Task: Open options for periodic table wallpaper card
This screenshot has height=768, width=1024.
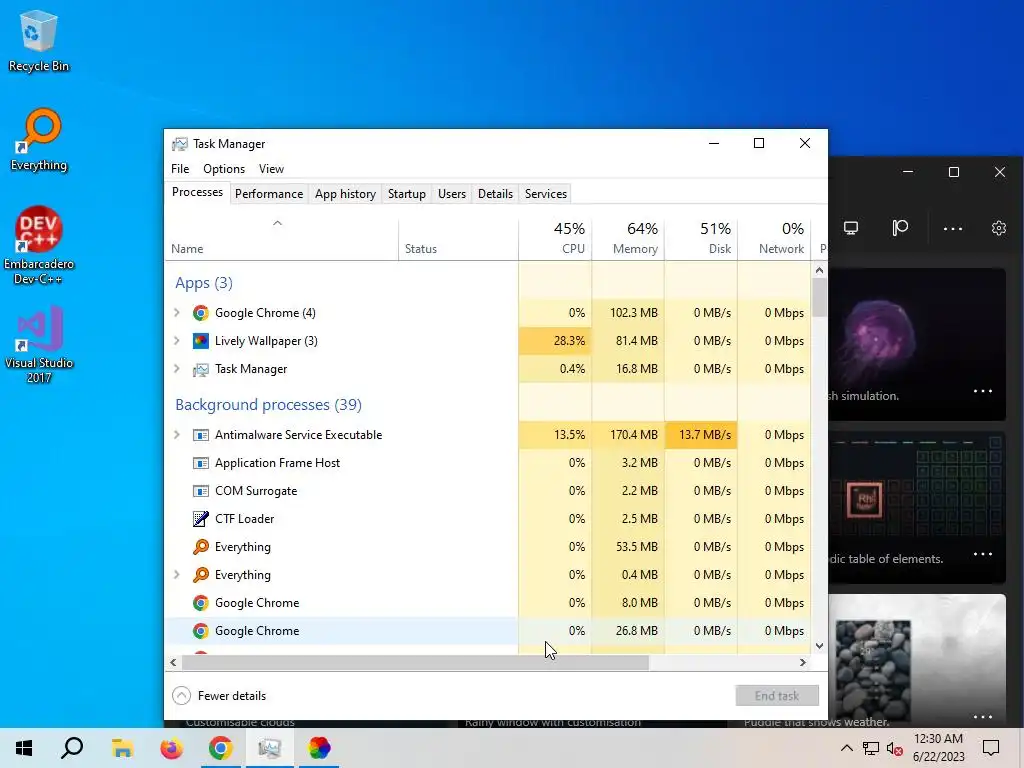Action: 983,554
